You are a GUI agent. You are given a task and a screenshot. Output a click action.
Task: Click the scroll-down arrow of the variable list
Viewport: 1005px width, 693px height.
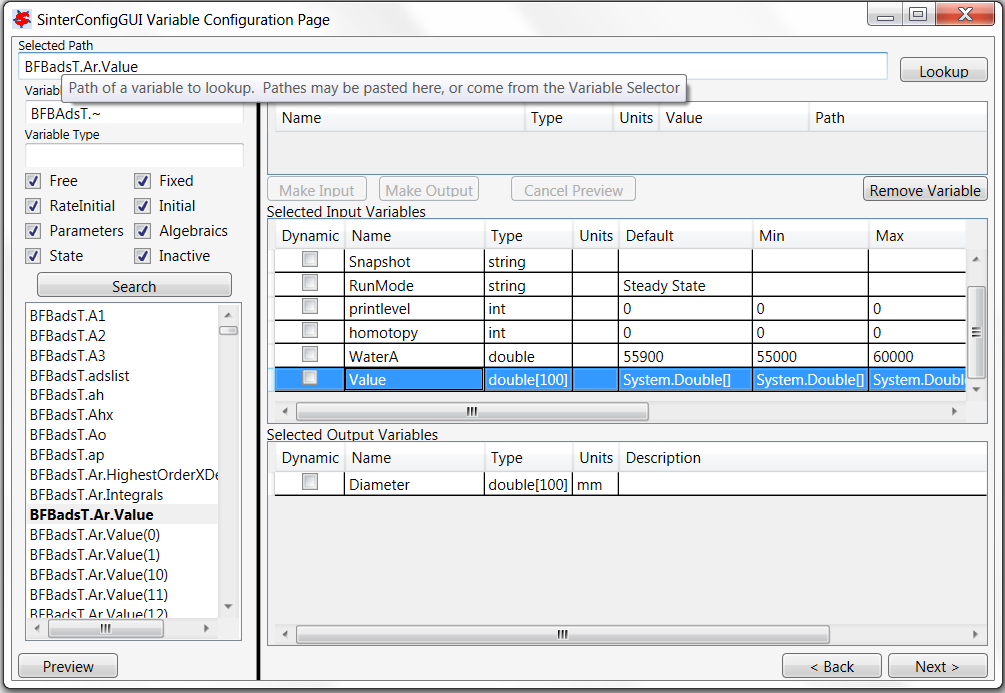pyautogui.click(x=228, y=605)
